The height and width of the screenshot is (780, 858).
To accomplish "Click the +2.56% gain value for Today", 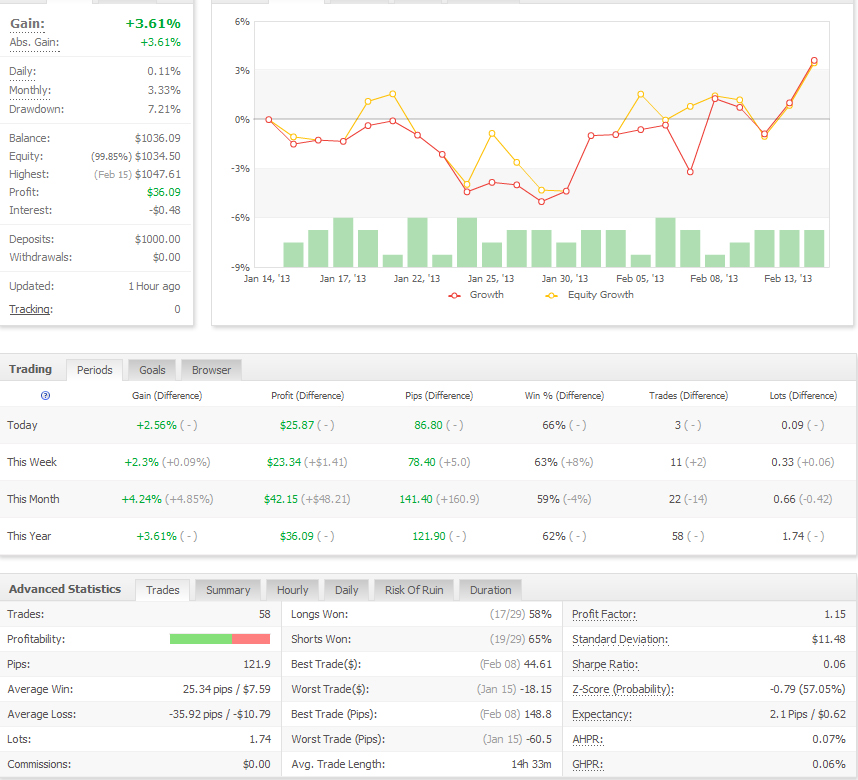I will tap(156, 425).
